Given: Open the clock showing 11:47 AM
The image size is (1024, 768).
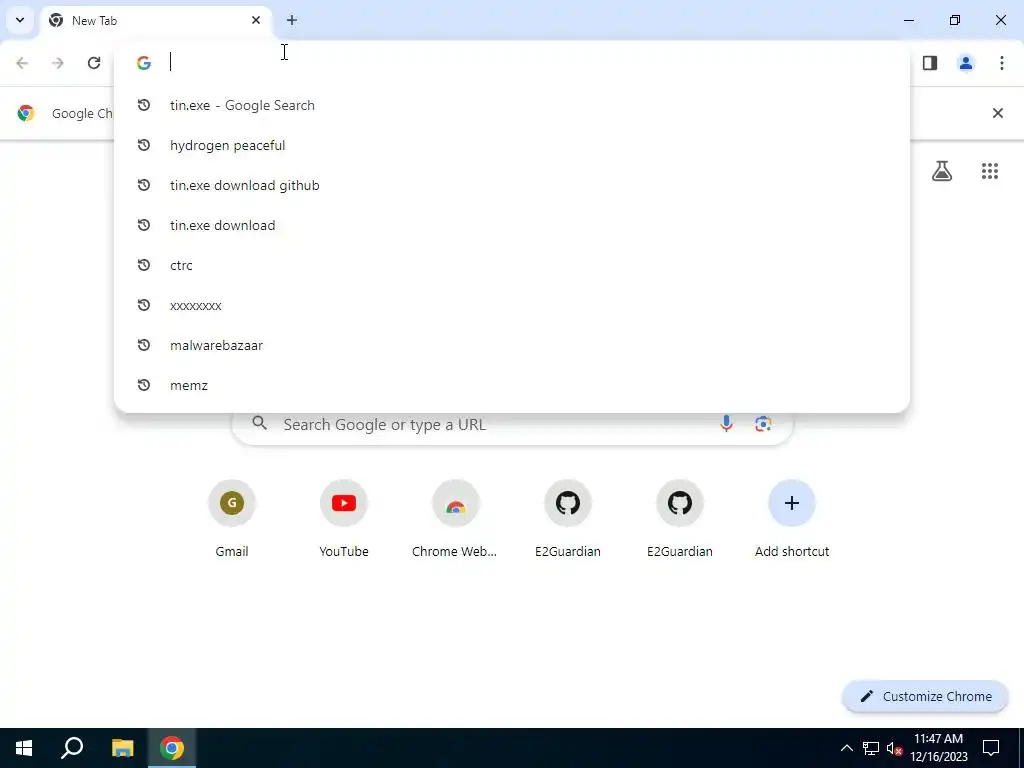Looking at the screenshot, I should pos(939,748).
